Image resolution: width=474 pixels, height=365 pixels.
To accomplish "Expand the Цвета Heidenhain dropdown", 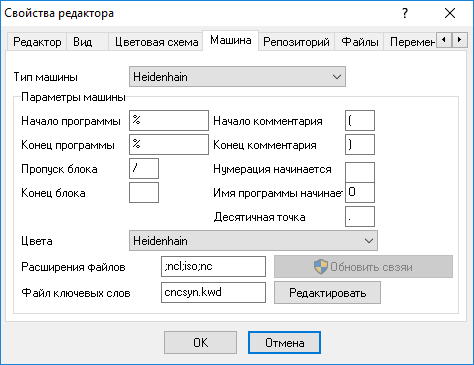I will [x=253, y=241].
